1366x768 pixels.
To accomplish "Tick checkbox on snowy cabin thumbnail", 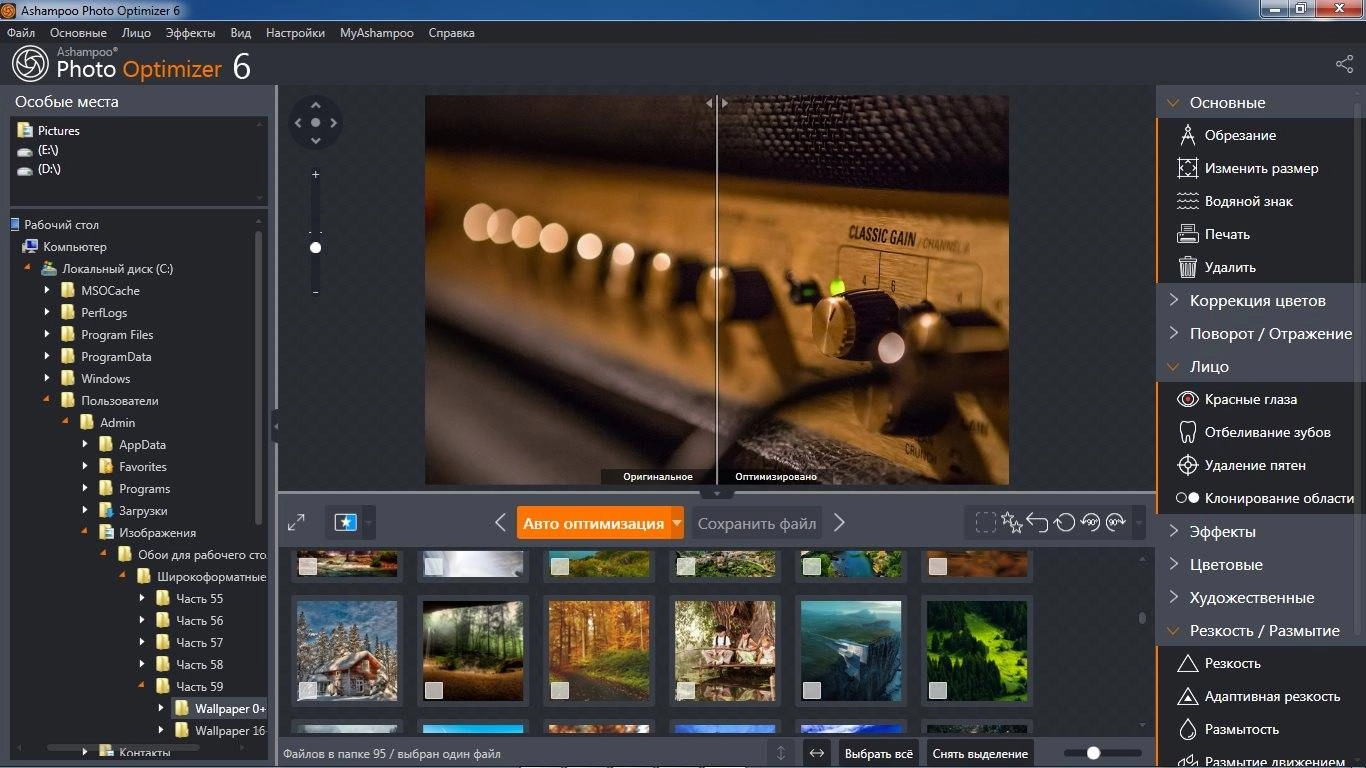I will (x=308, y=690).
